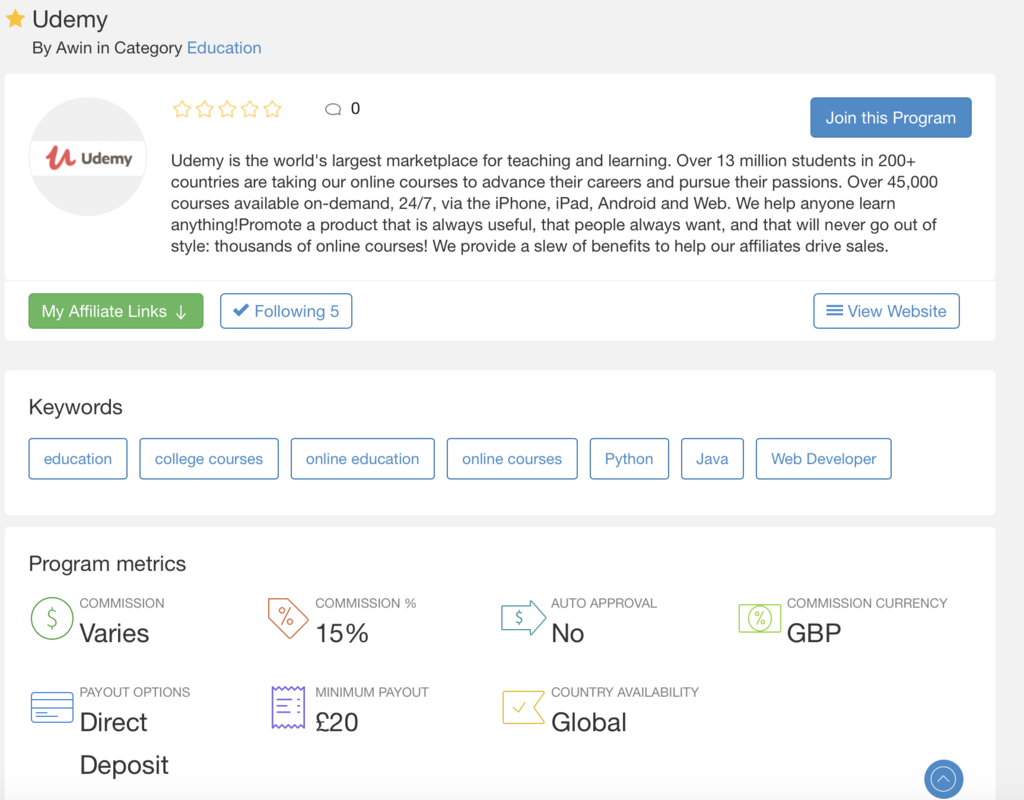1024x800 pixels.
Task: Select the Python keyword tag
Action: coord(629,459)
